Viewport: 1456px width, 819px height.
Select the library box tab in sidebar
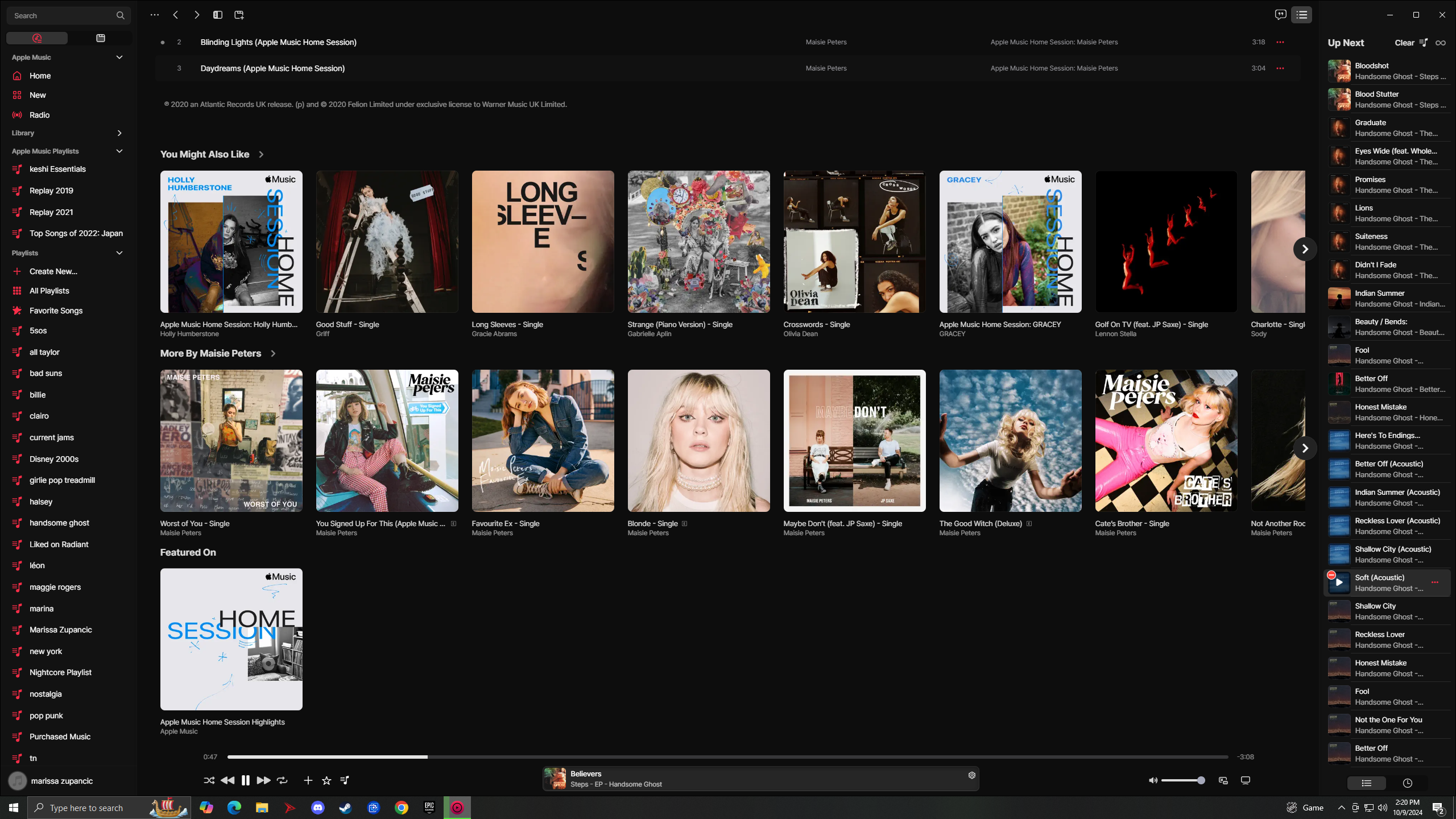click(101, 38)
